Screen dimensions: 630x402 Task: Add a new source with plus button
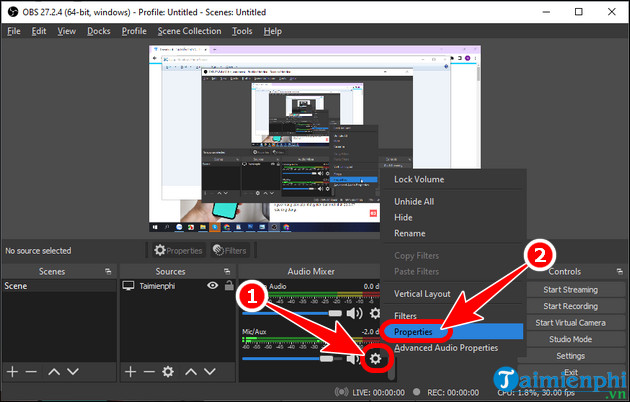[130, 371]
